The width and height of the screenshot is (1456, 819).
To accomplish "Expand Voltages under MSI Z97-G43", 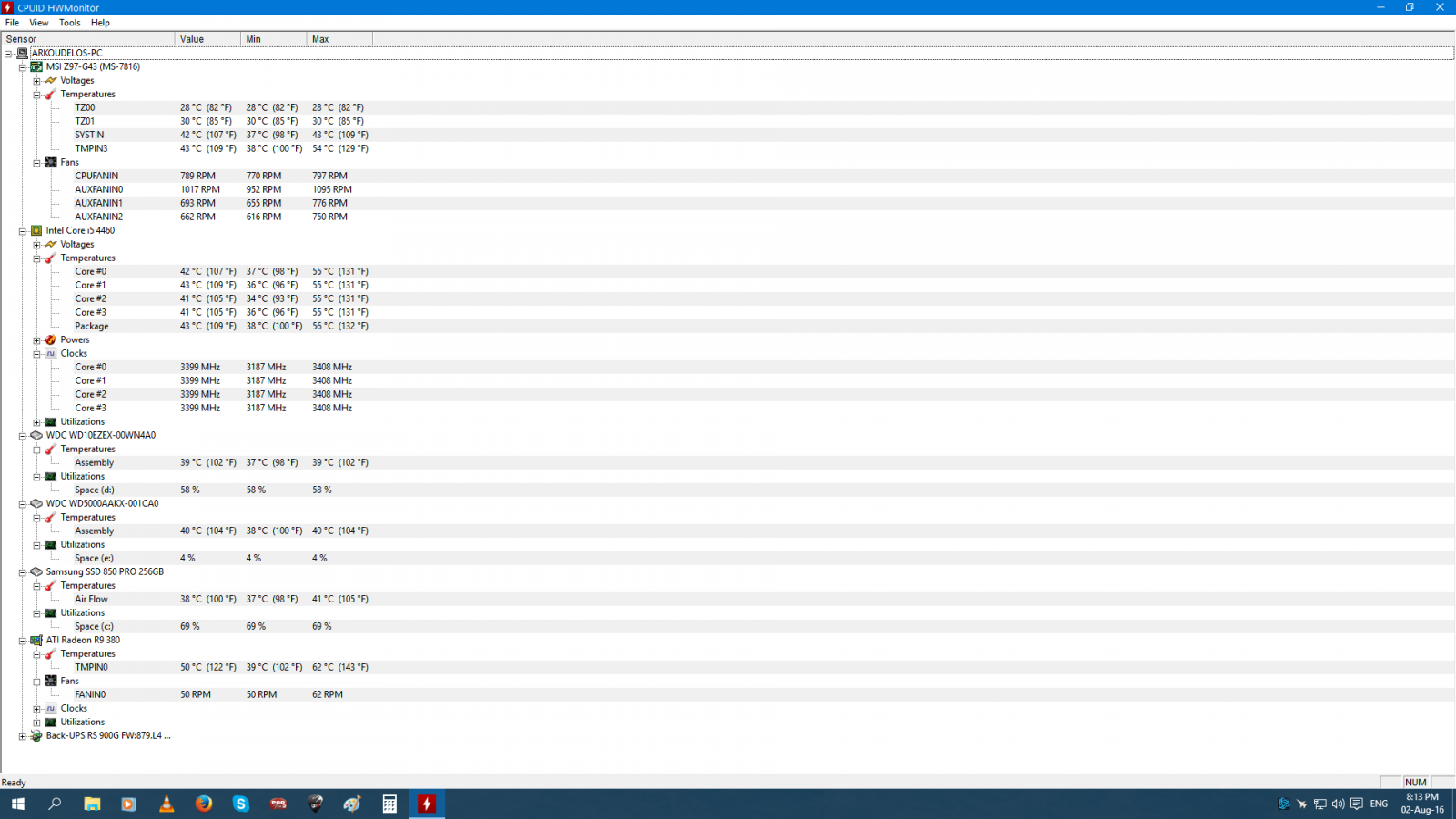I will pos(37,80).
